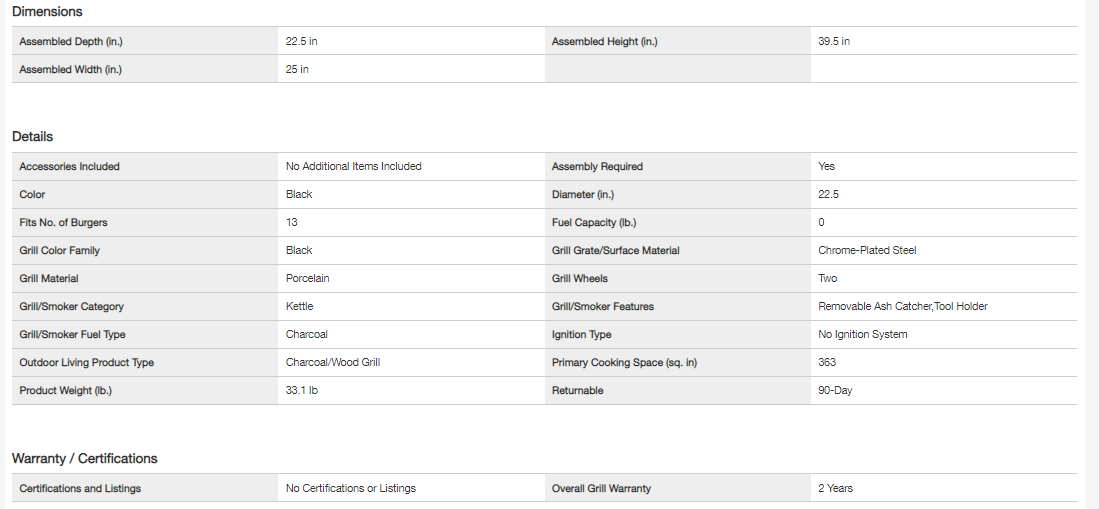Screen dimensions: 1099x509
Task: Click the Grill/Smoker Category value Kettle
Action: (x=299, y=307)
